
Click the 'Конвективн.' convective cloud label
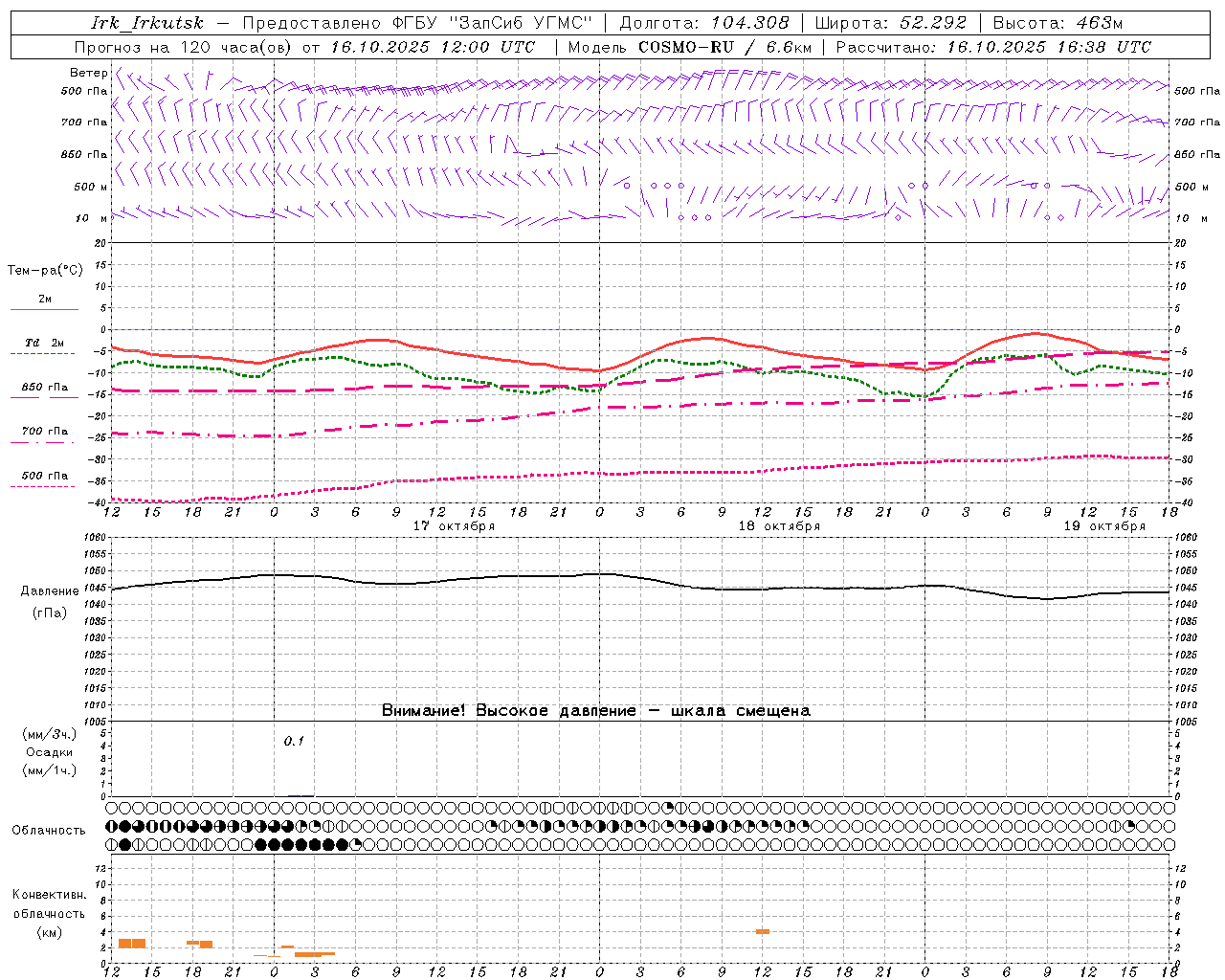49,895
